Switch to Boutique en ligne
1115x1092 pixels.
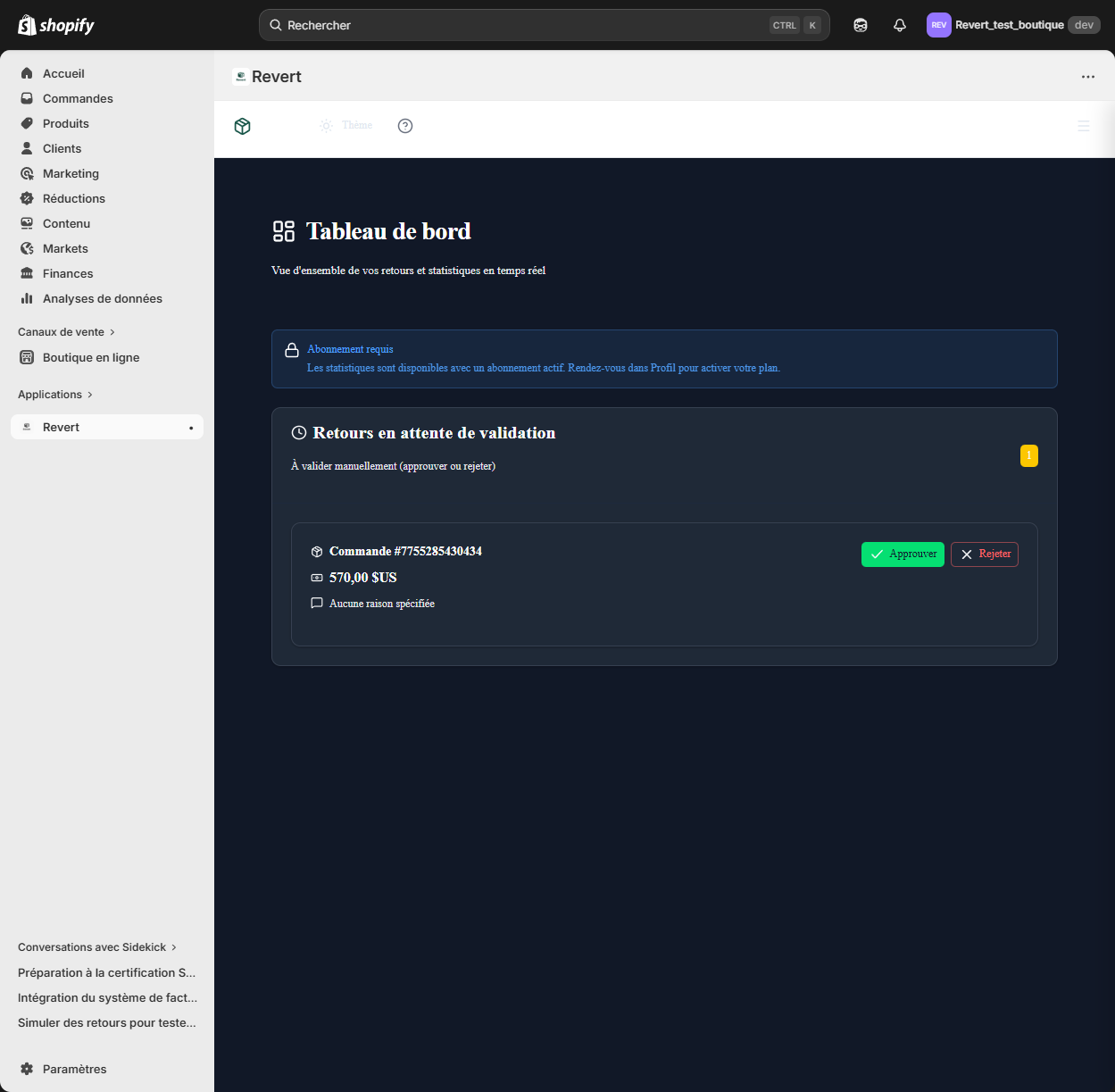91,357
